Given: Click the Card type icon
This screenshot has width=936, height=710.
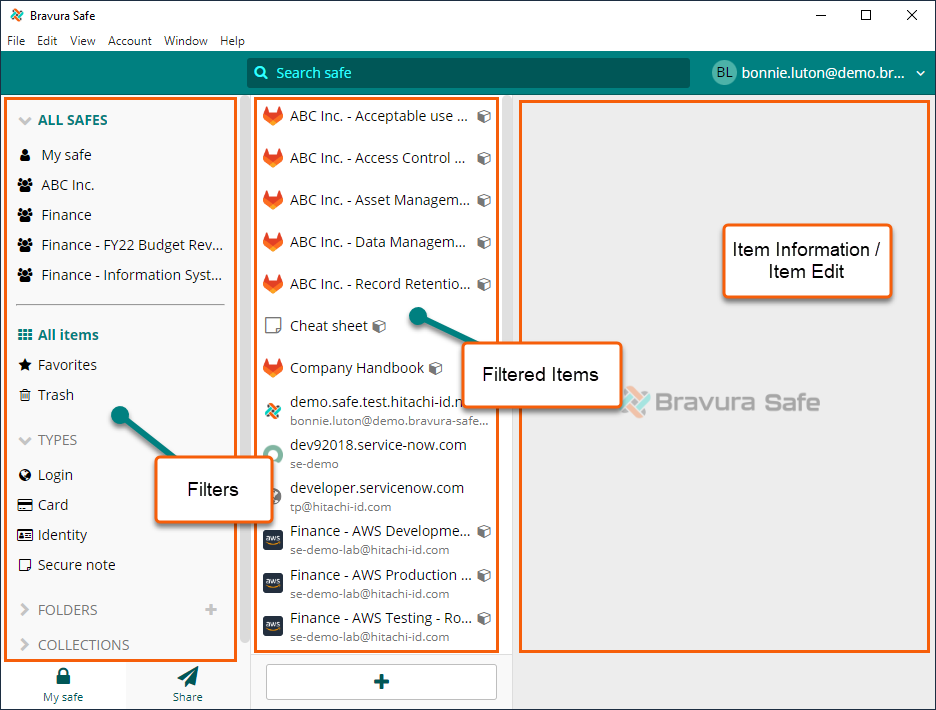Looking at the screenshot, I should coord(24,505).
